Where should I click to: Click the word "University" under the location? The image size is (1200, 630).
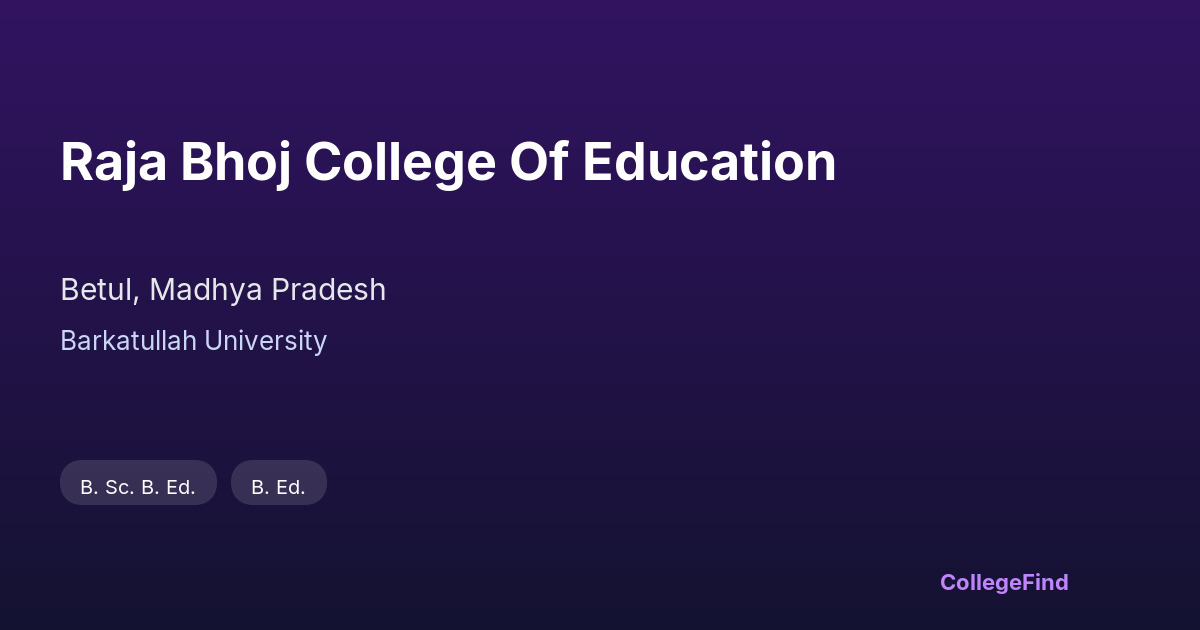pos(265,341)
